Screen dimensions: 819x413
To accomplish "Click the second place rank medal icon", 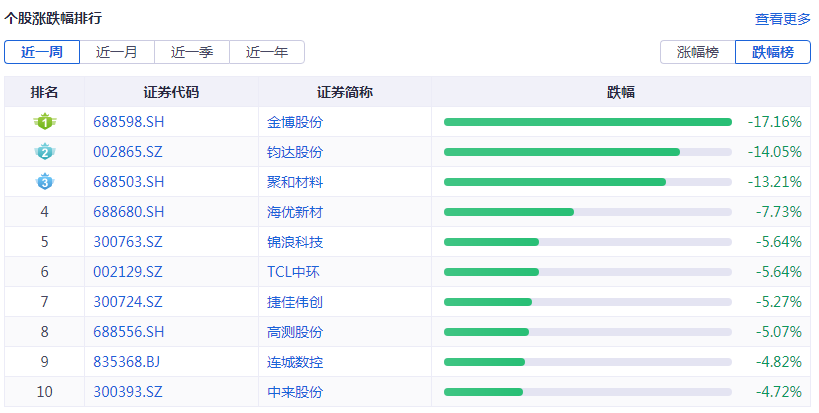I will coord(44,152).
